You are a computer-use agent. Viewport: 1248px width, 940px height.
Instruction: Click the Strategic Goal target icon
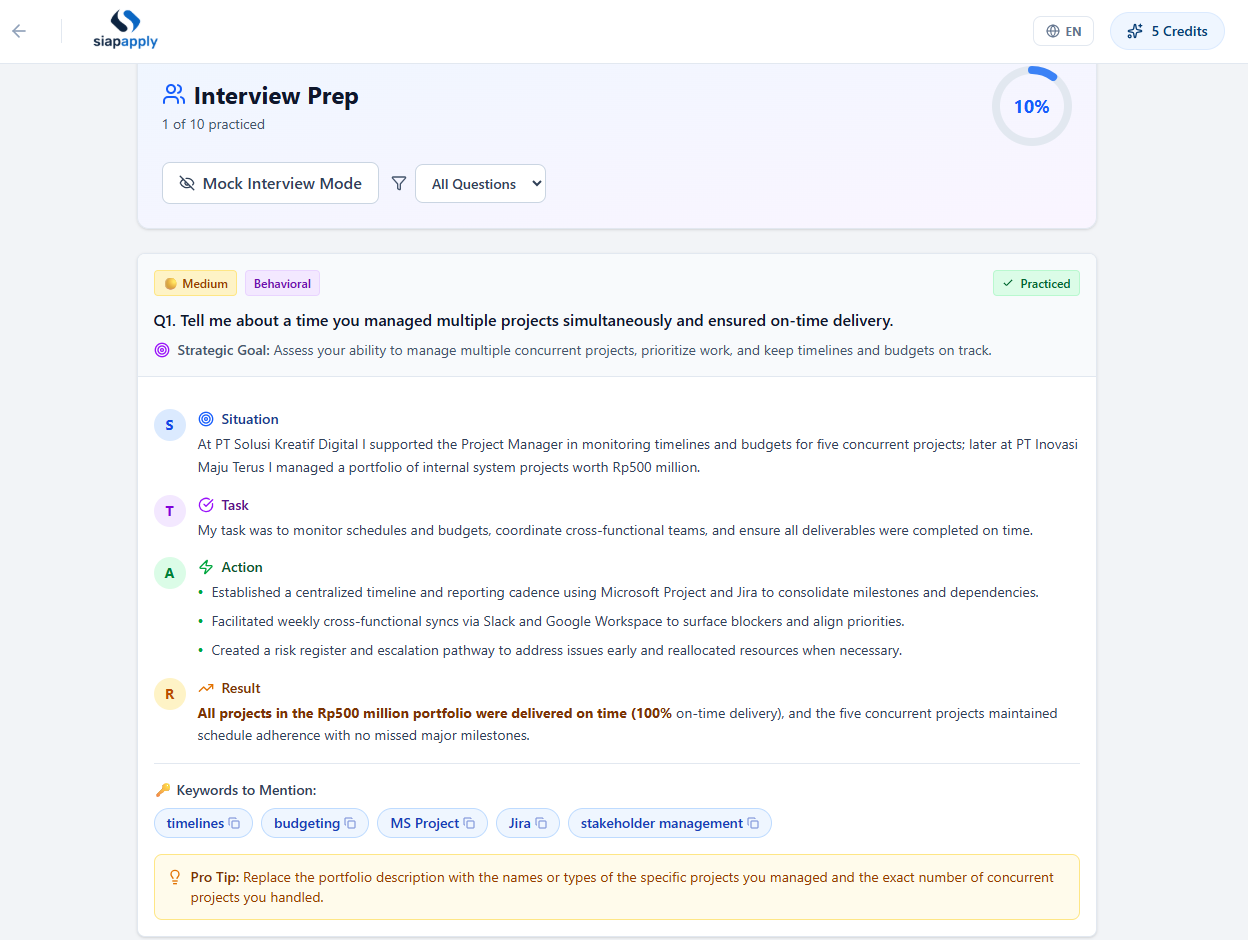point(162,350)
